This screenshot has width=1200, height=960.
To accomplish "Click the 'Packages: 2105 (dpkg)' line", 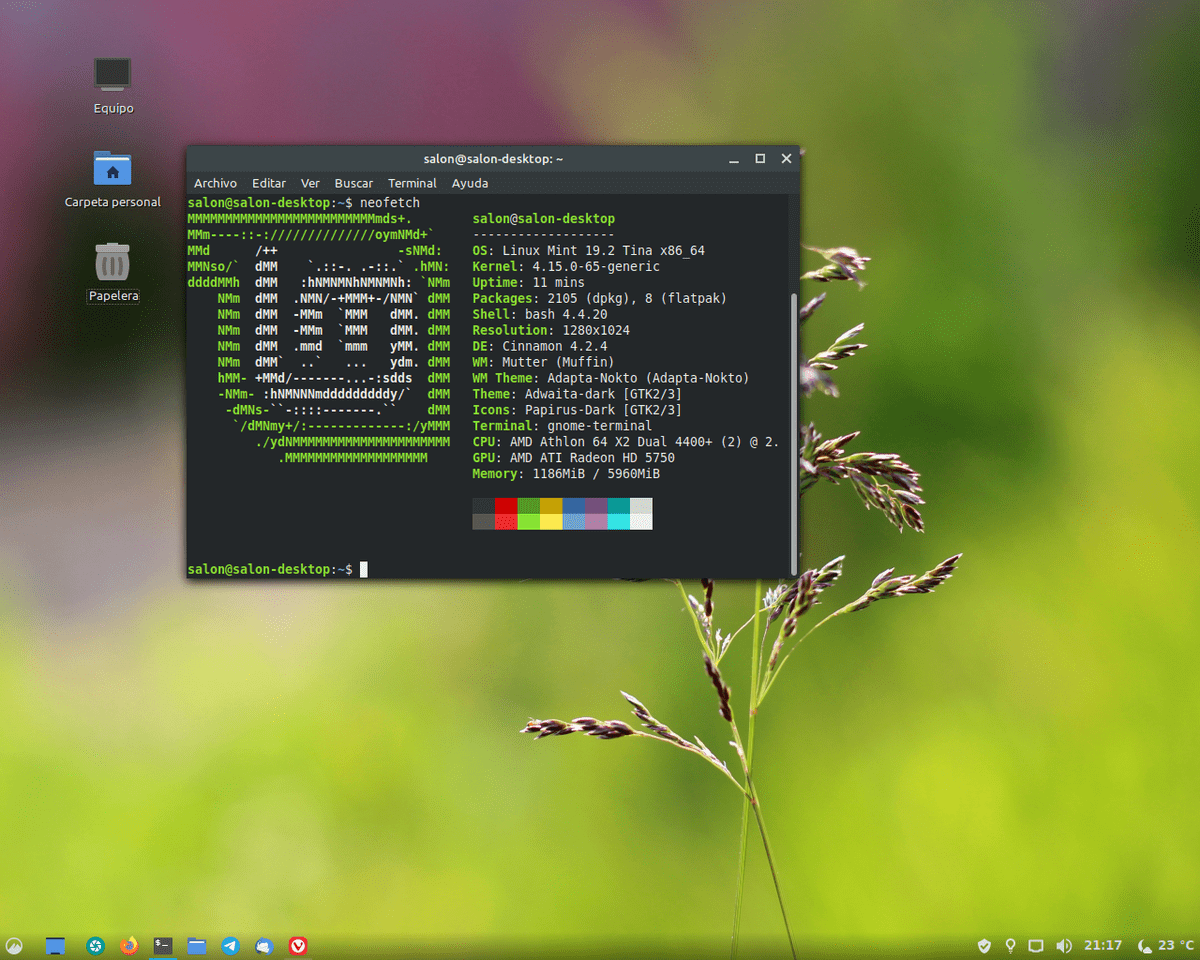I will point(600,298).
